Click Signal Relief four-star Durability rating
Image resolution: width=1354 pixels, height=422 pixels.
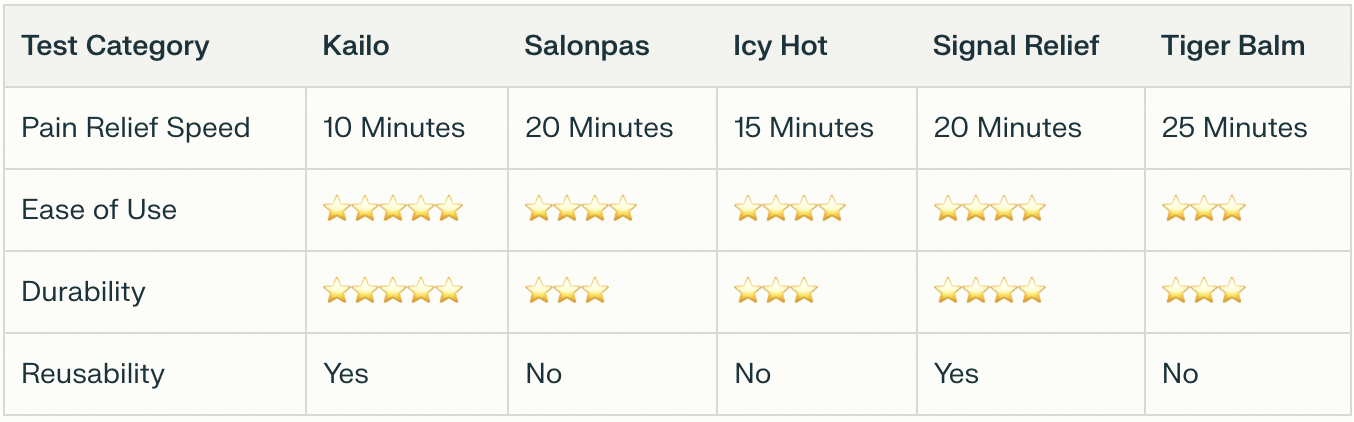pos(990,291)
